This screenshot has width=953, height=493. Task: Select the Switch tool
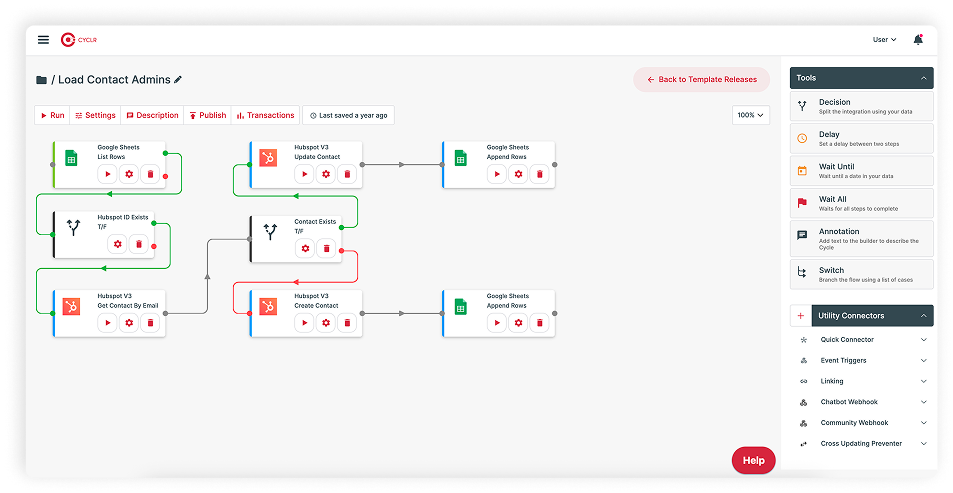coord(861,274)
